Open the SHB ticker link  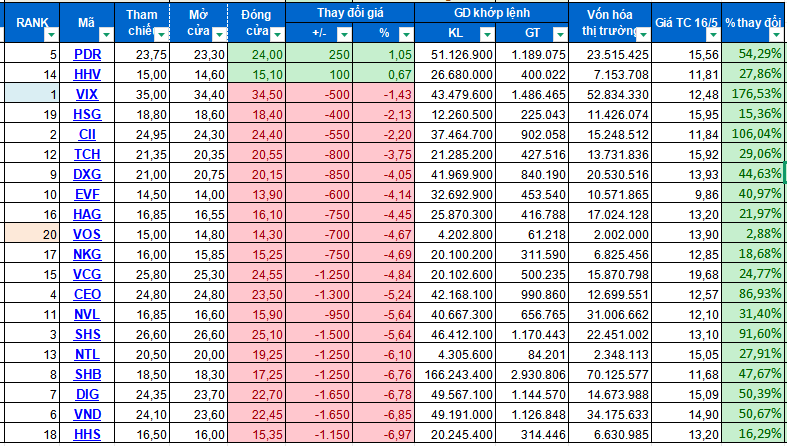[87, 374]
